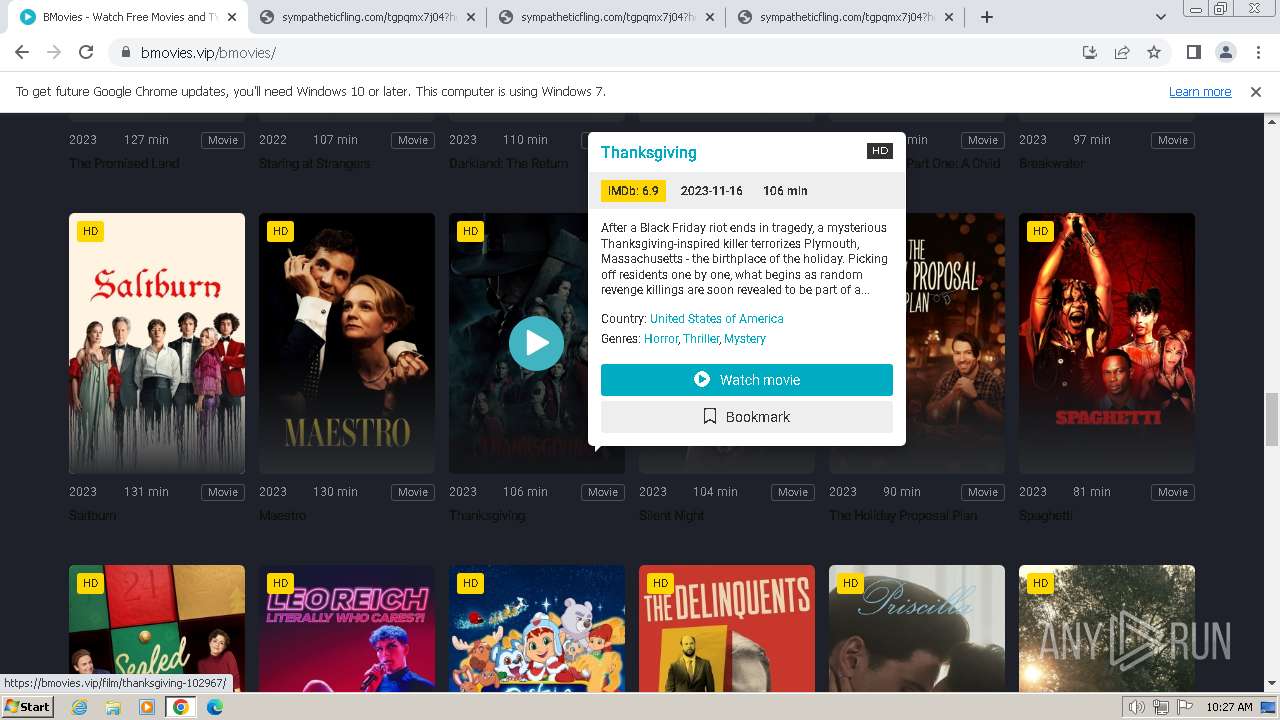The height and width of the screenshot is (720, 1280).
Task: Click the install/download page icon in address bar
Action: [1090, 53]
